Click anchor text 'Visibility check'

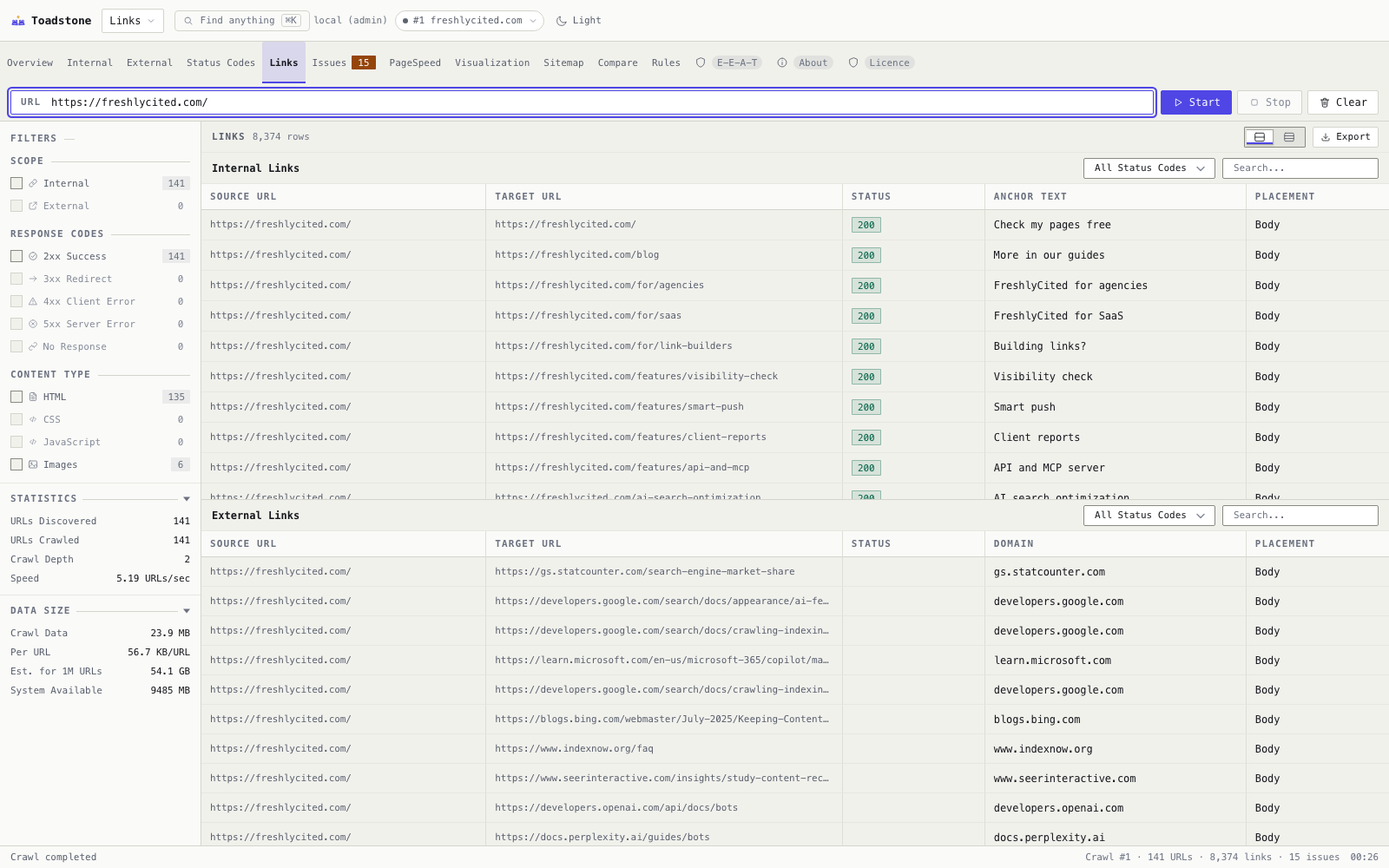(1043, 377)
